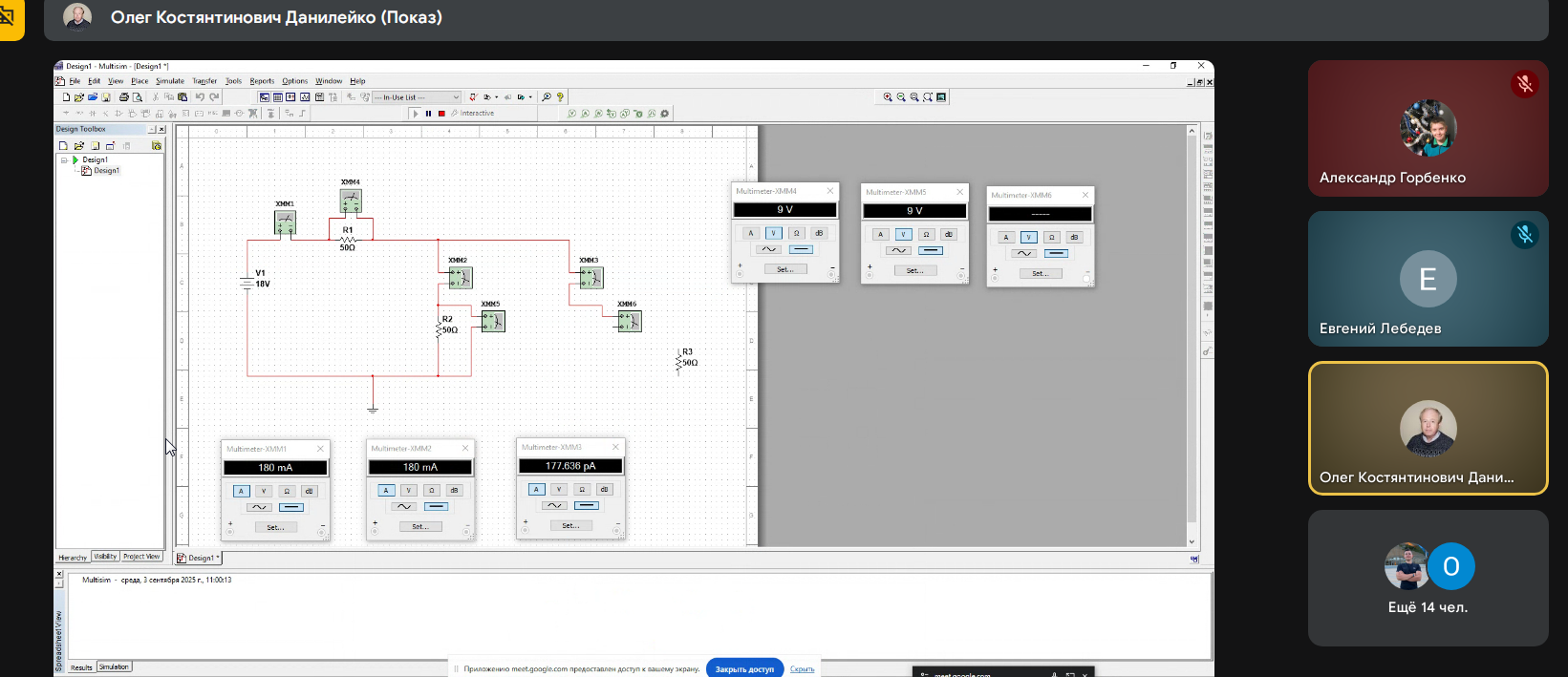1568x677 pixels.
Task: Click the ground symbol on schematic
Action: pos(373,409)
